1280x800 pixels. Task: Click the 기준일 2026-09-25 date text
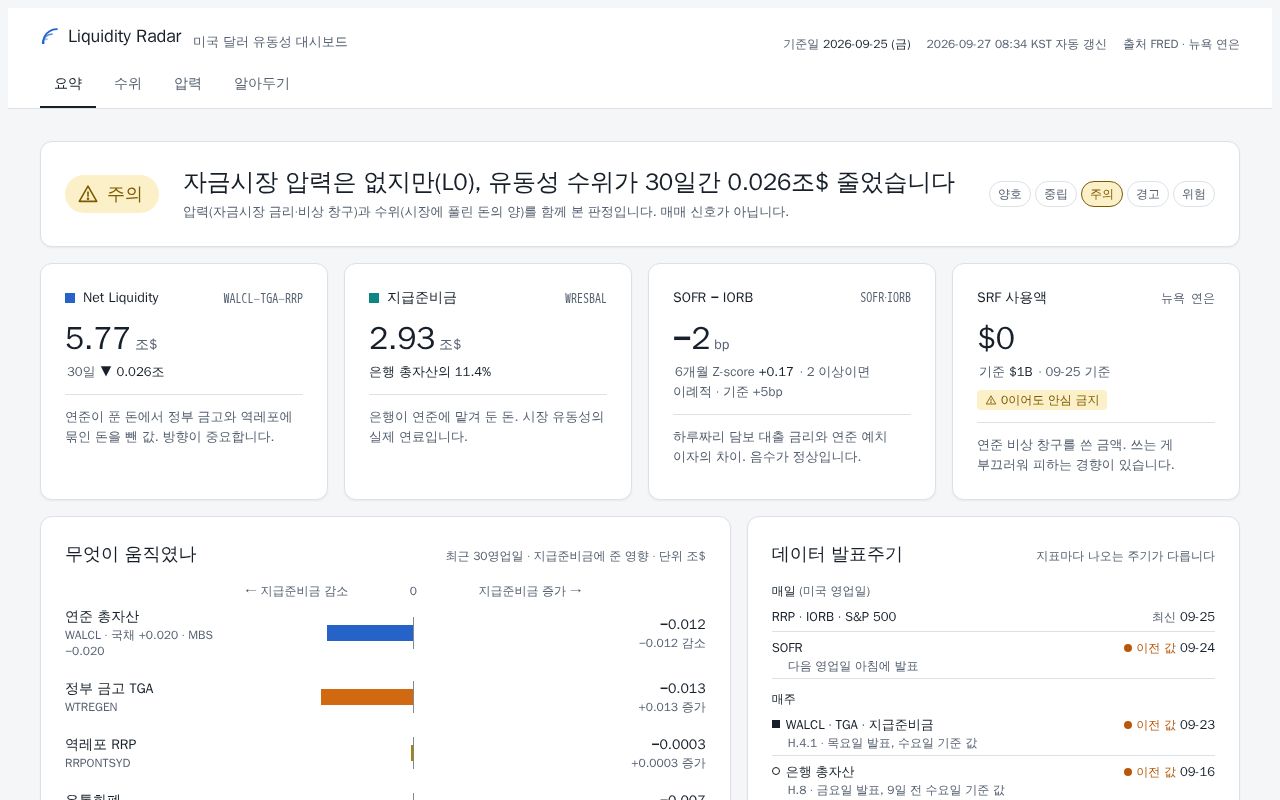click(847, 44)
